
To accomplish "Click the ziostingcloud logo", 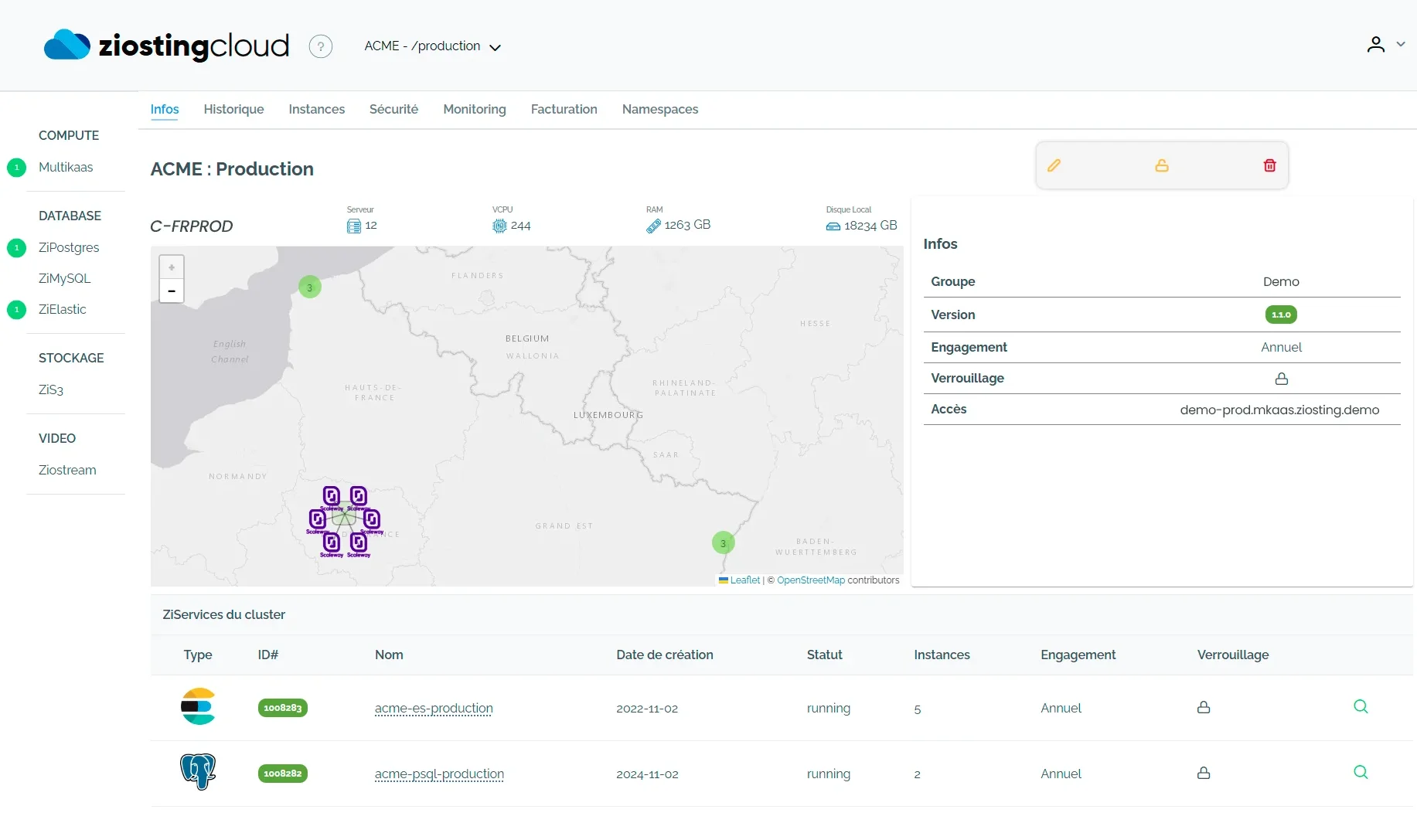I will 165,46.
